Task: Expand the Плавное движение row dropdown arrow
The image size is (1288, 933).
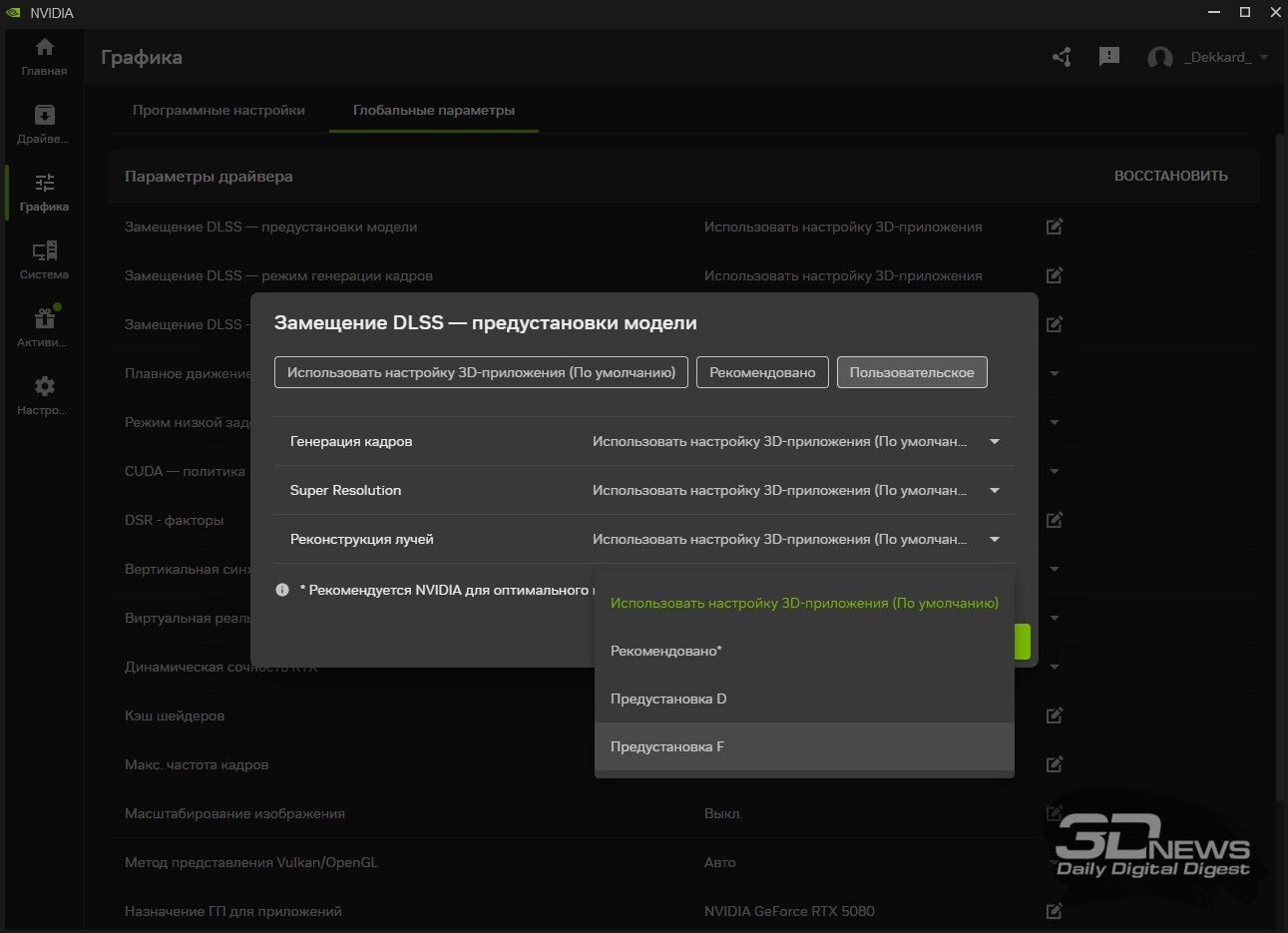Action: click(1055, 373)
